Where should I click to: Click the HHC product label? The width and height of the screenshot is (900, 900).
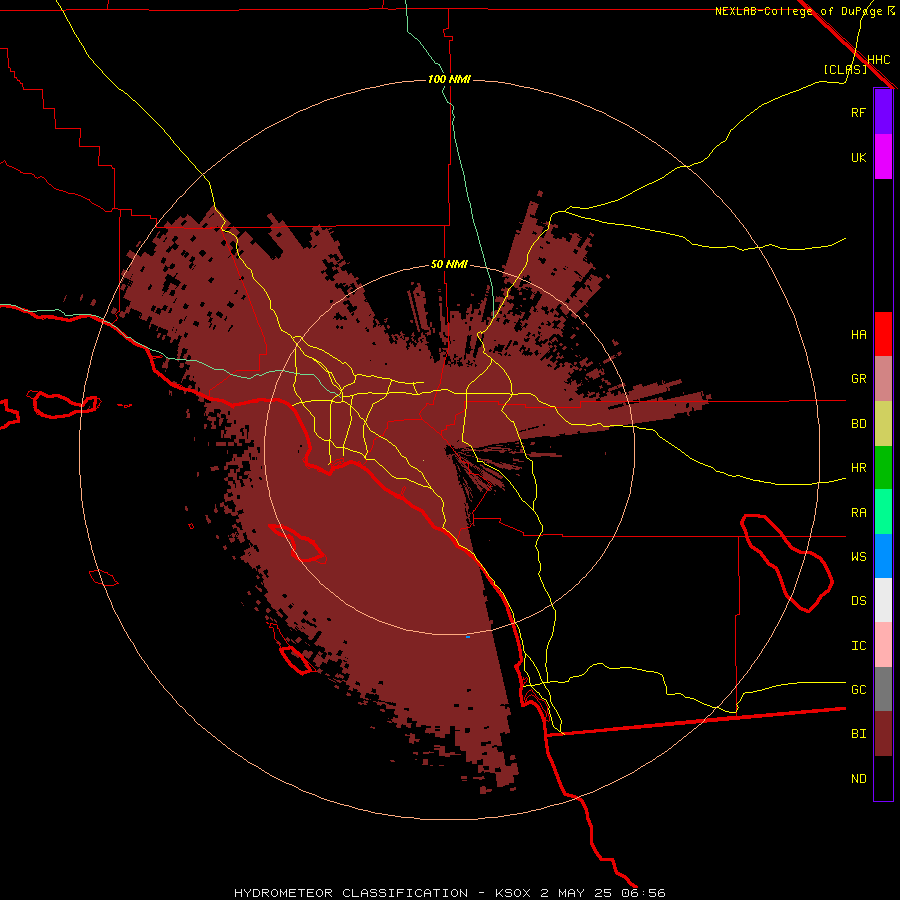point(879,60)
